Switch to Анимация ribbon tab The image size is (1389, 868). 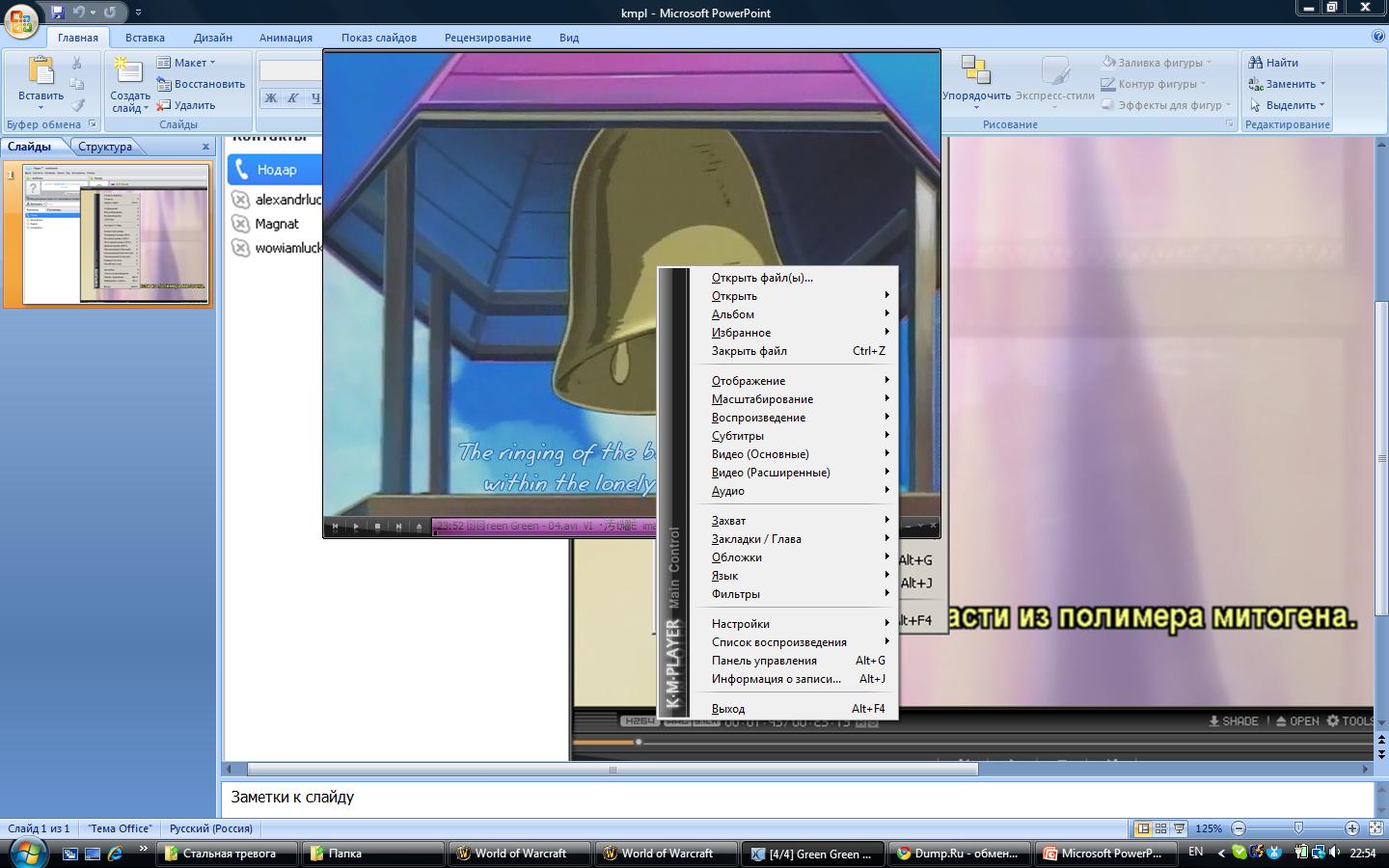click(x=286, y=38)
